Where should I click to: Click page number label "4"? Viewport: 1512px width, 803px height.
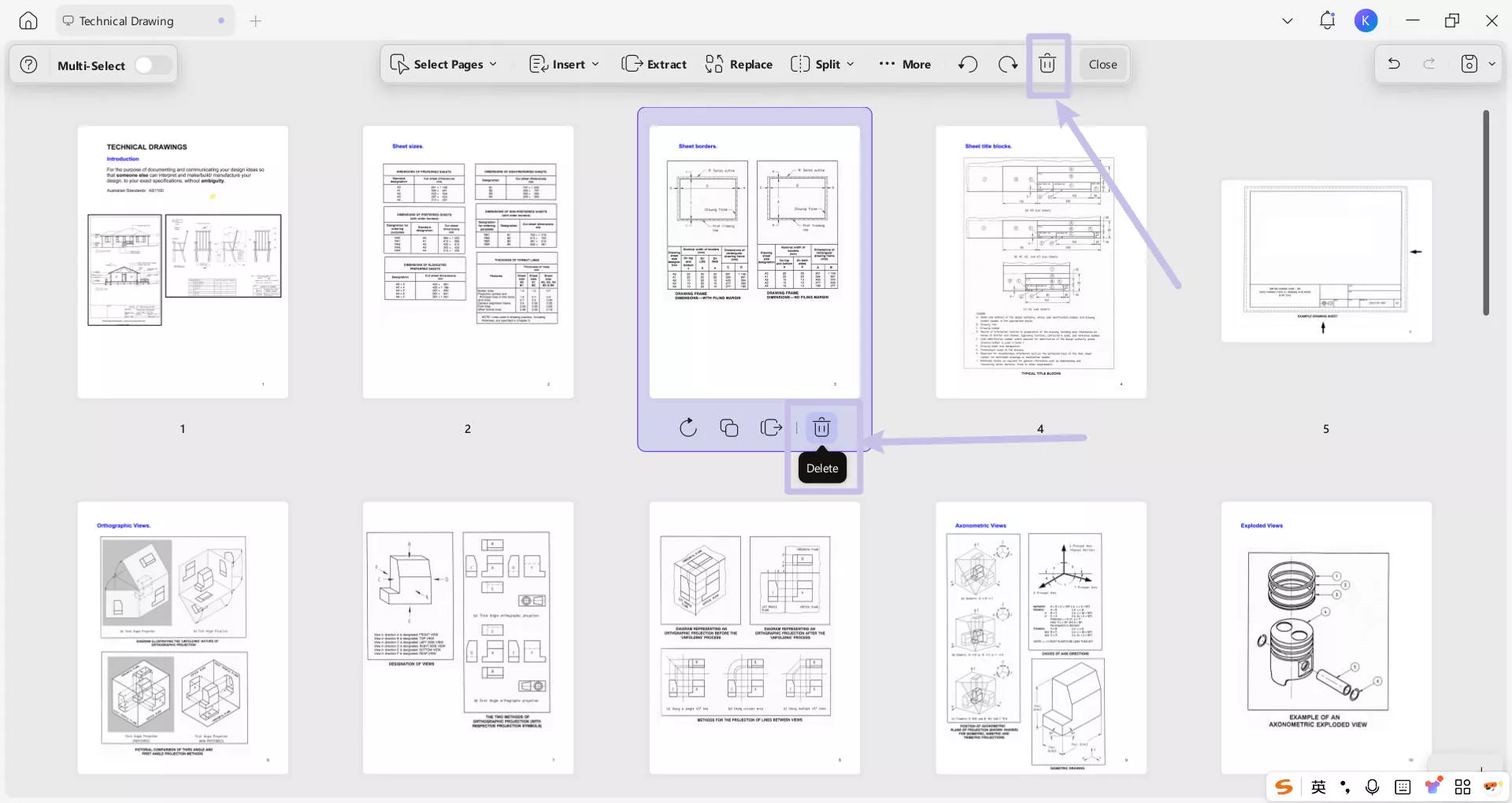point(1040,429)
